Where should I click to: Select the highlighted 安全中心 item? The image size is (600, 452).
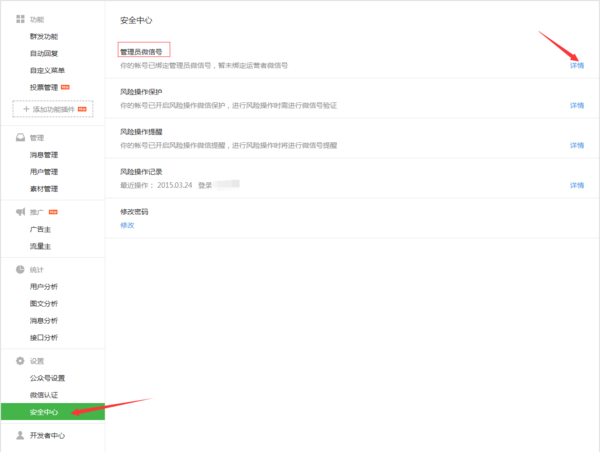(x=53, y=412)
